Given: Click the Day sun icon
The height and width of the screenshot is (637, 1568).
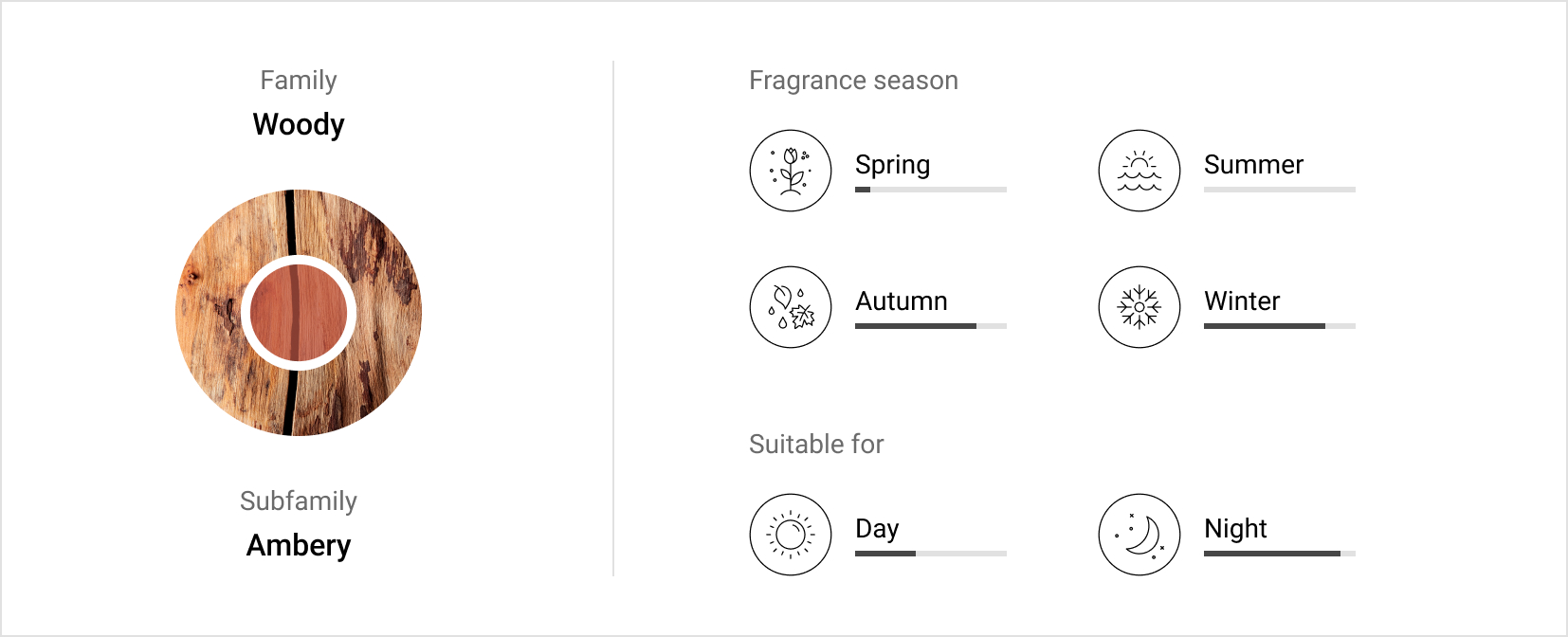Looking at the screenshot, I should pos(791,535).
